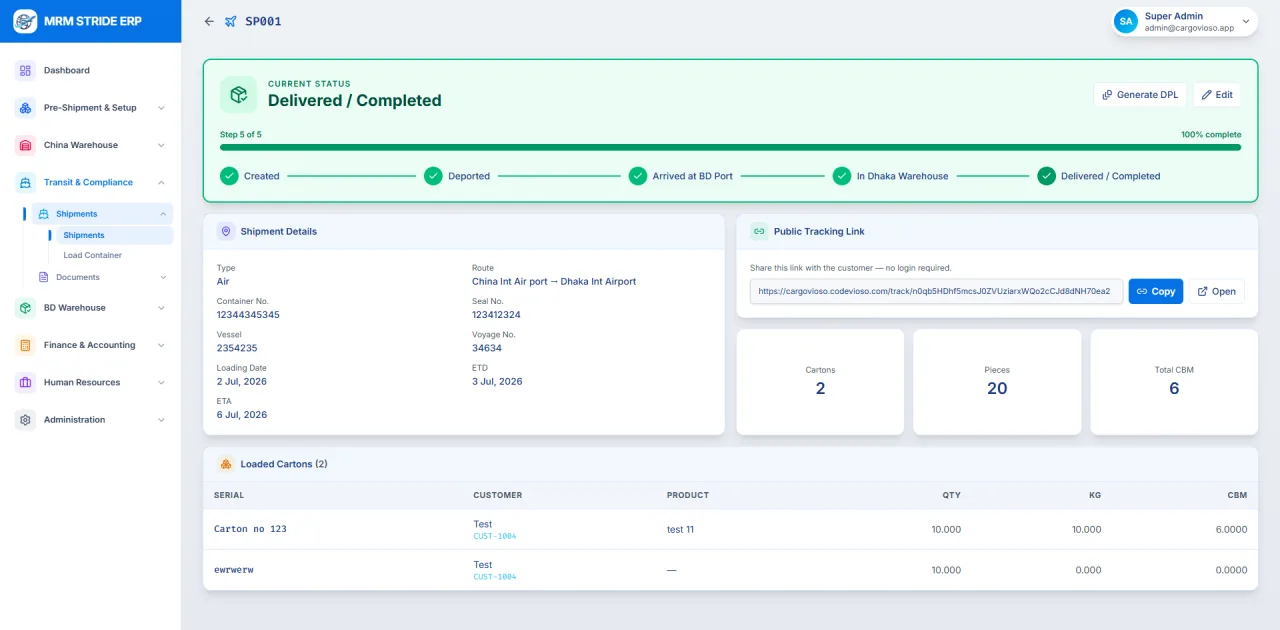Click the Dashboard grid icon
1280x630 pixels.
pyautogui.click(x=25, y=70)
